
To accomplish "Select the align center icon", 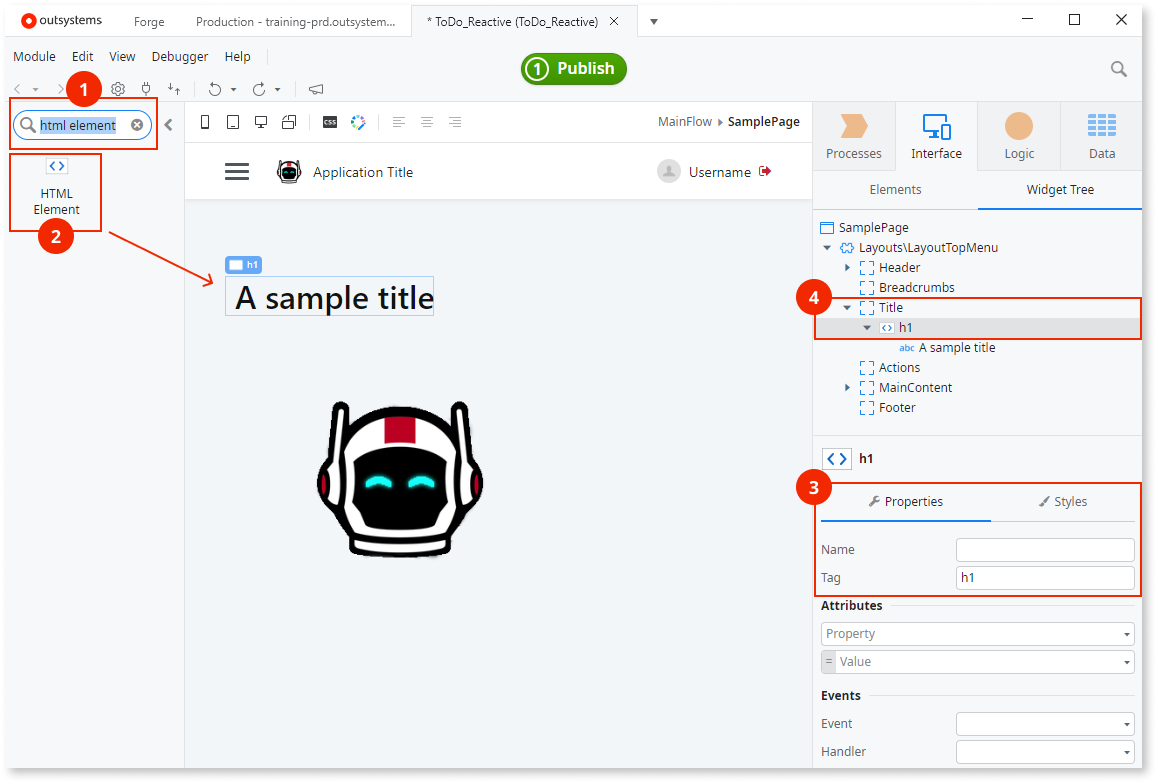I will point(427,121).
